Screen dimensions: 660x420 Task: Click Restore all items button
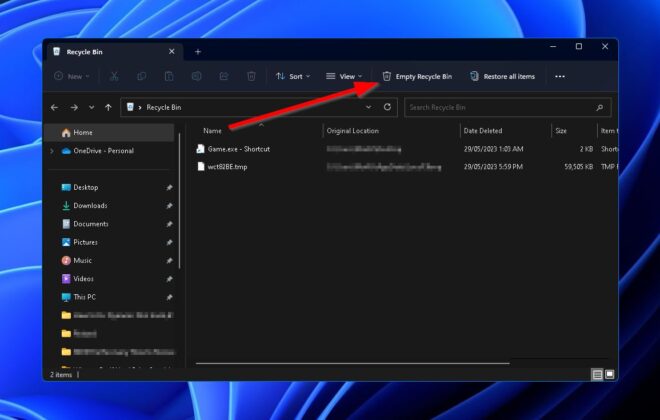[x=502, y=76]
